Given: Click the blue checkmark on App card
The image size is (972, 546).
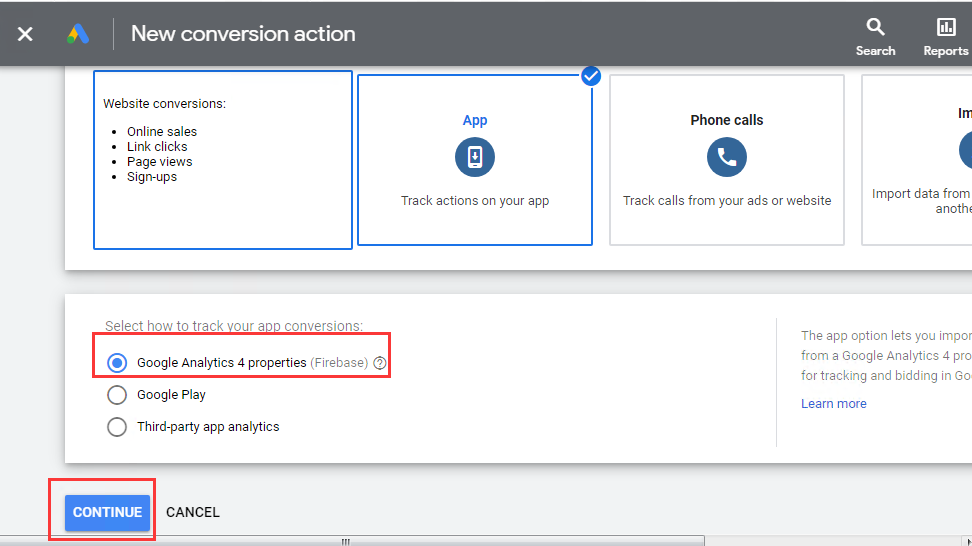Looking at the screenshot, I should (x=591, y=76).
